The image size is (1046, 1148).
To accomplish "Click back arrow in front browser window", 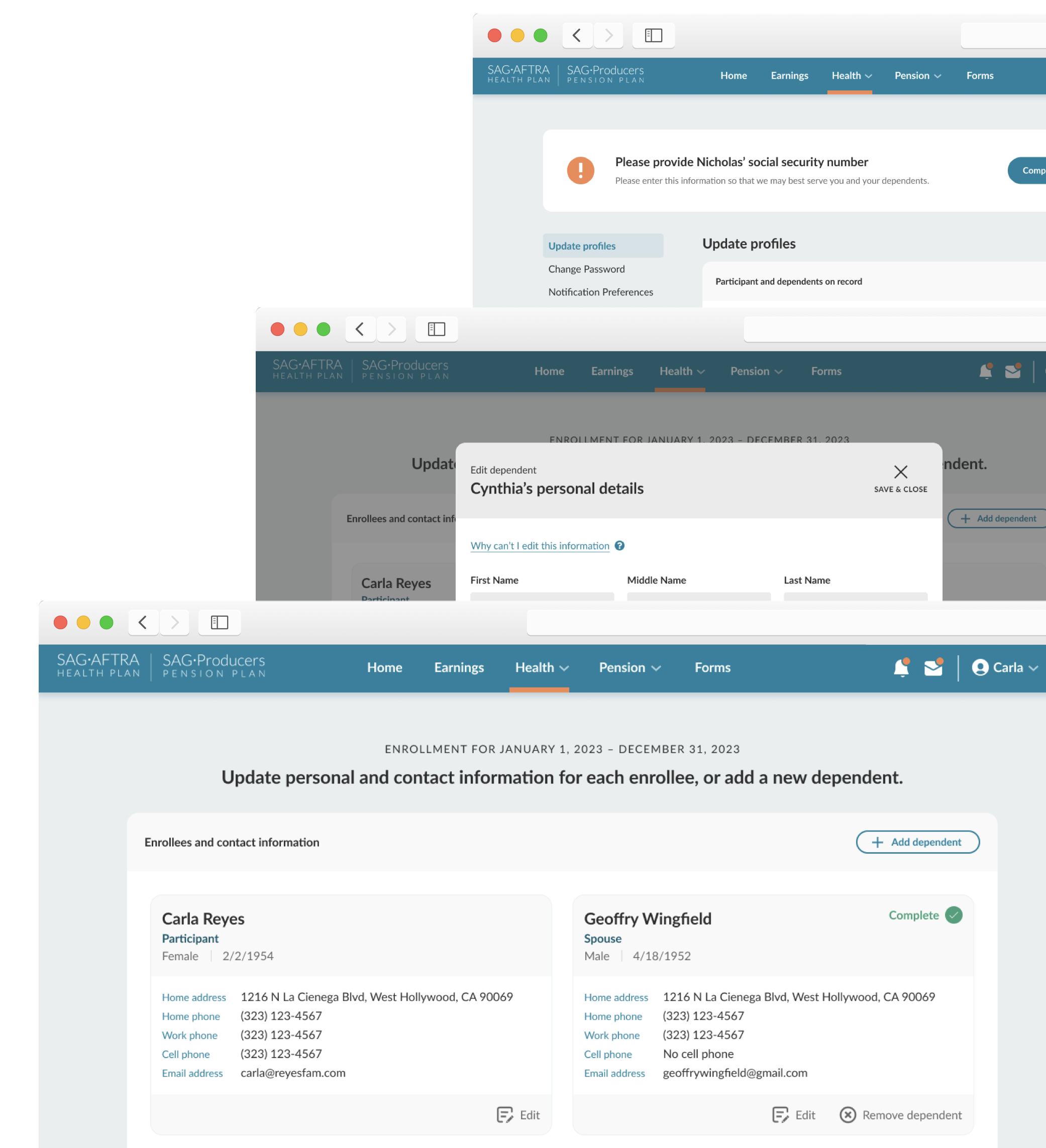I will 143,622.
